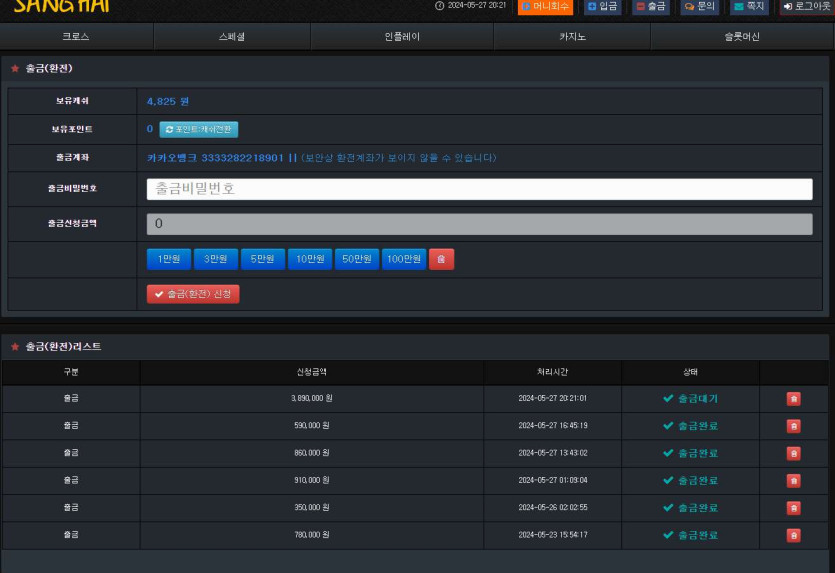Add 100만원 to the withdrawal amount
The image size is (835, 573).
point(404,259)
